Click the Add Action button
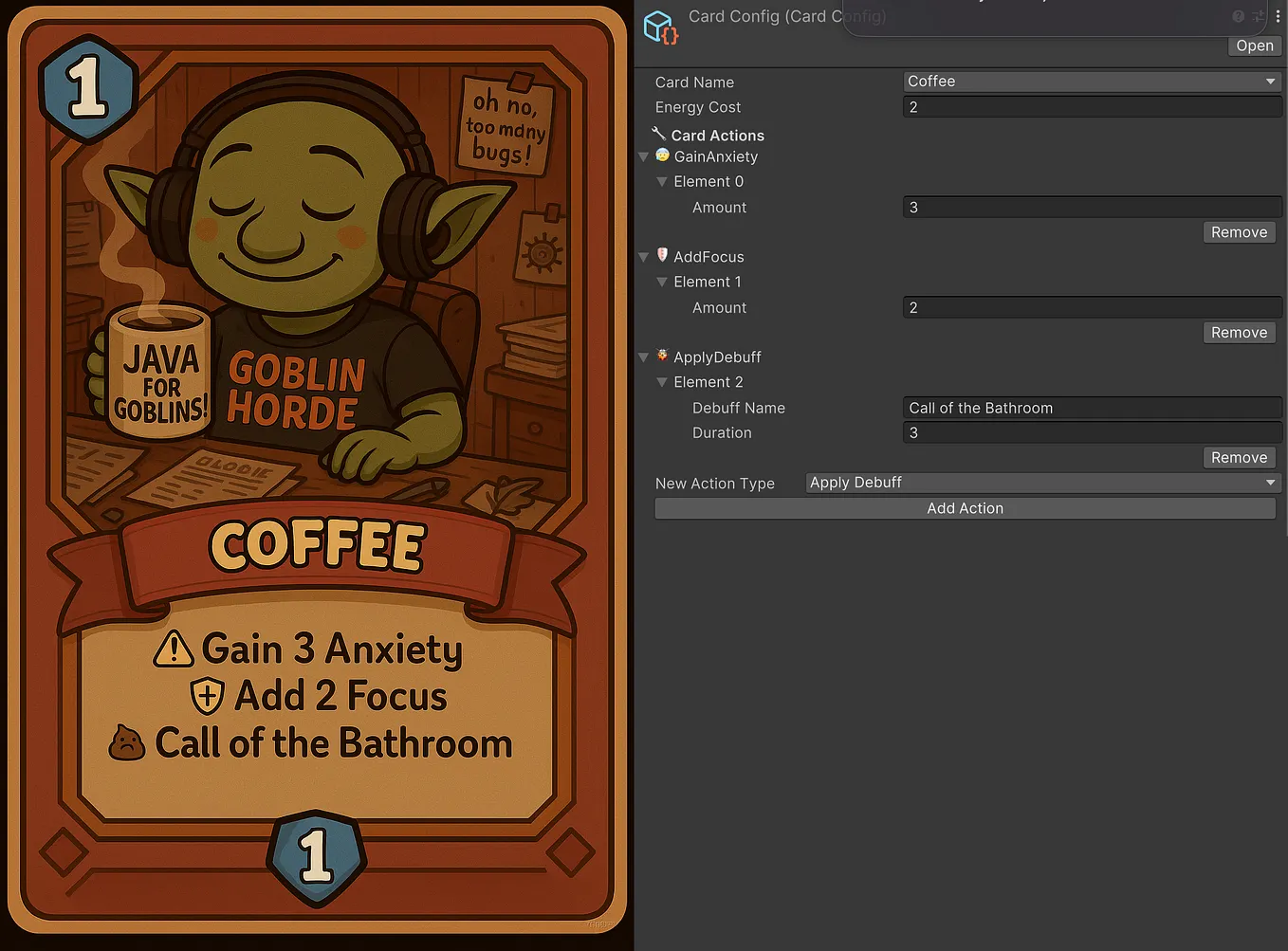Screen dimensions: 1288x951 click(965, 508)
